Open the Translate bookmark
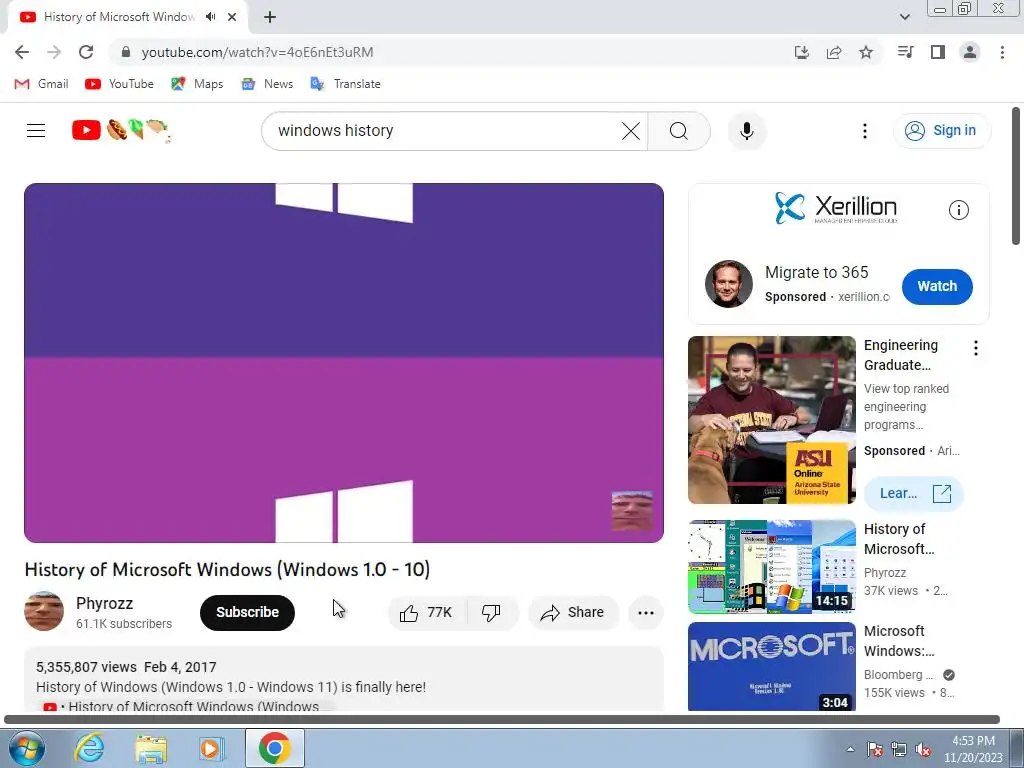Viewport: 1024px width, 768px height. 345,84
